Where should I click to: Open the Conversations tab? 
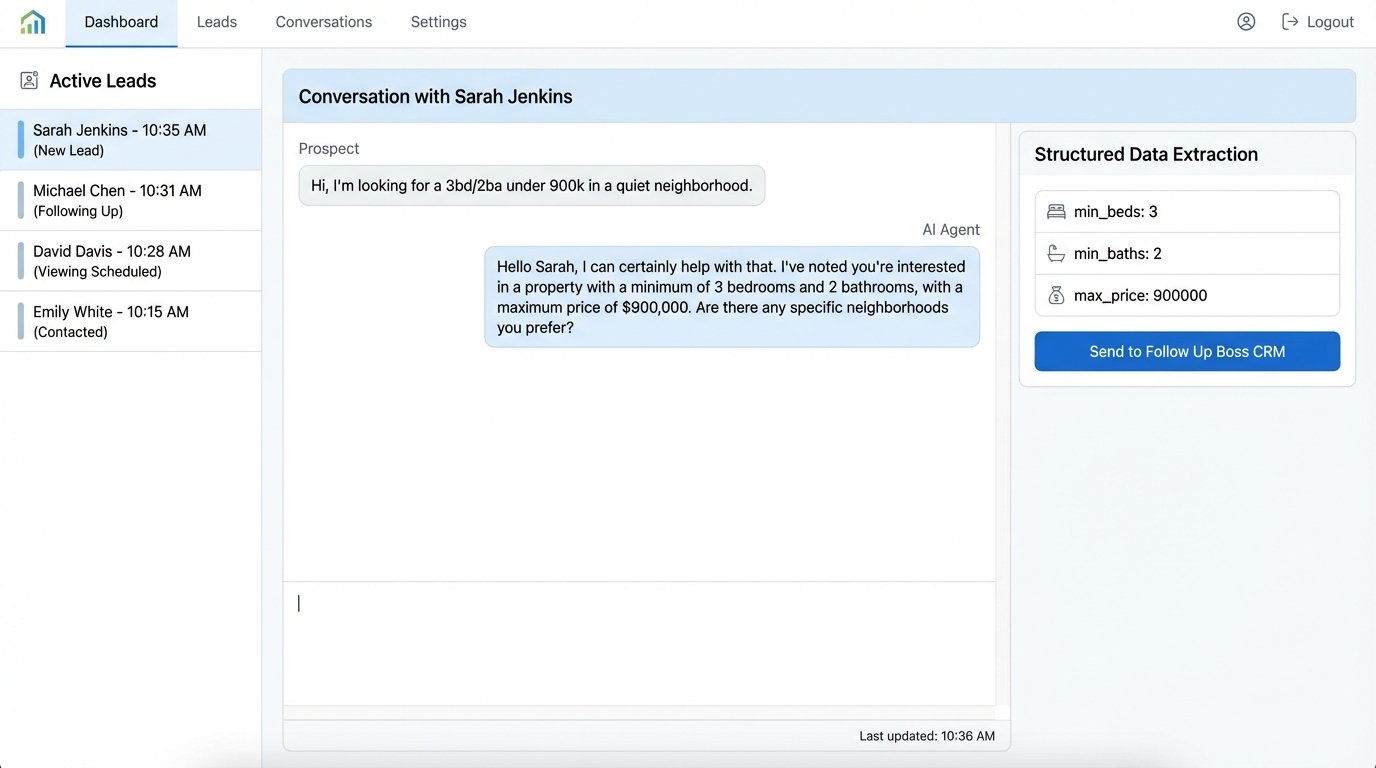tap(323, 21)
